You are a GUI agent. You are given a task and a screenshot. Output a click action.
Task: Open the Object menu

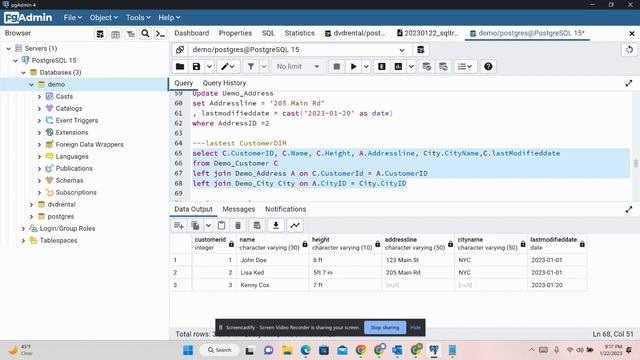(104, 18)
